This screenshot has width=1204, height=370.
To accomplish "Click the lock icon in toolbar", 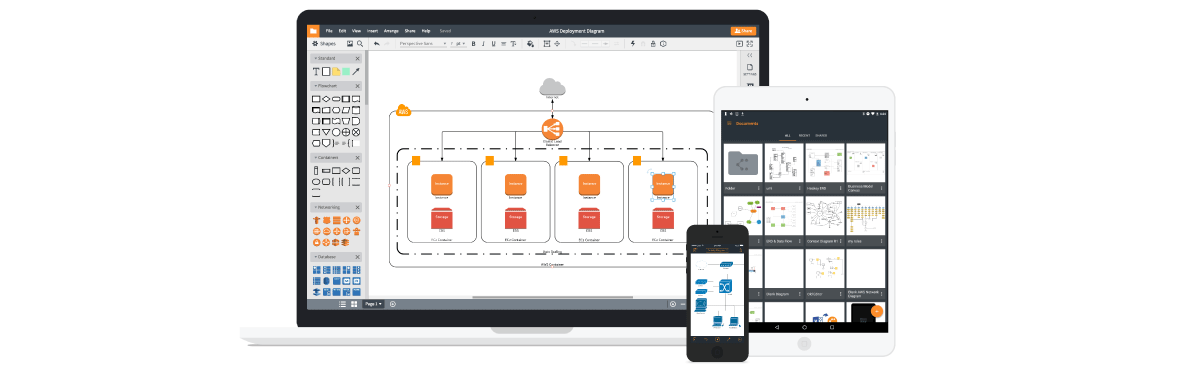I will click(x=653, y=44).
